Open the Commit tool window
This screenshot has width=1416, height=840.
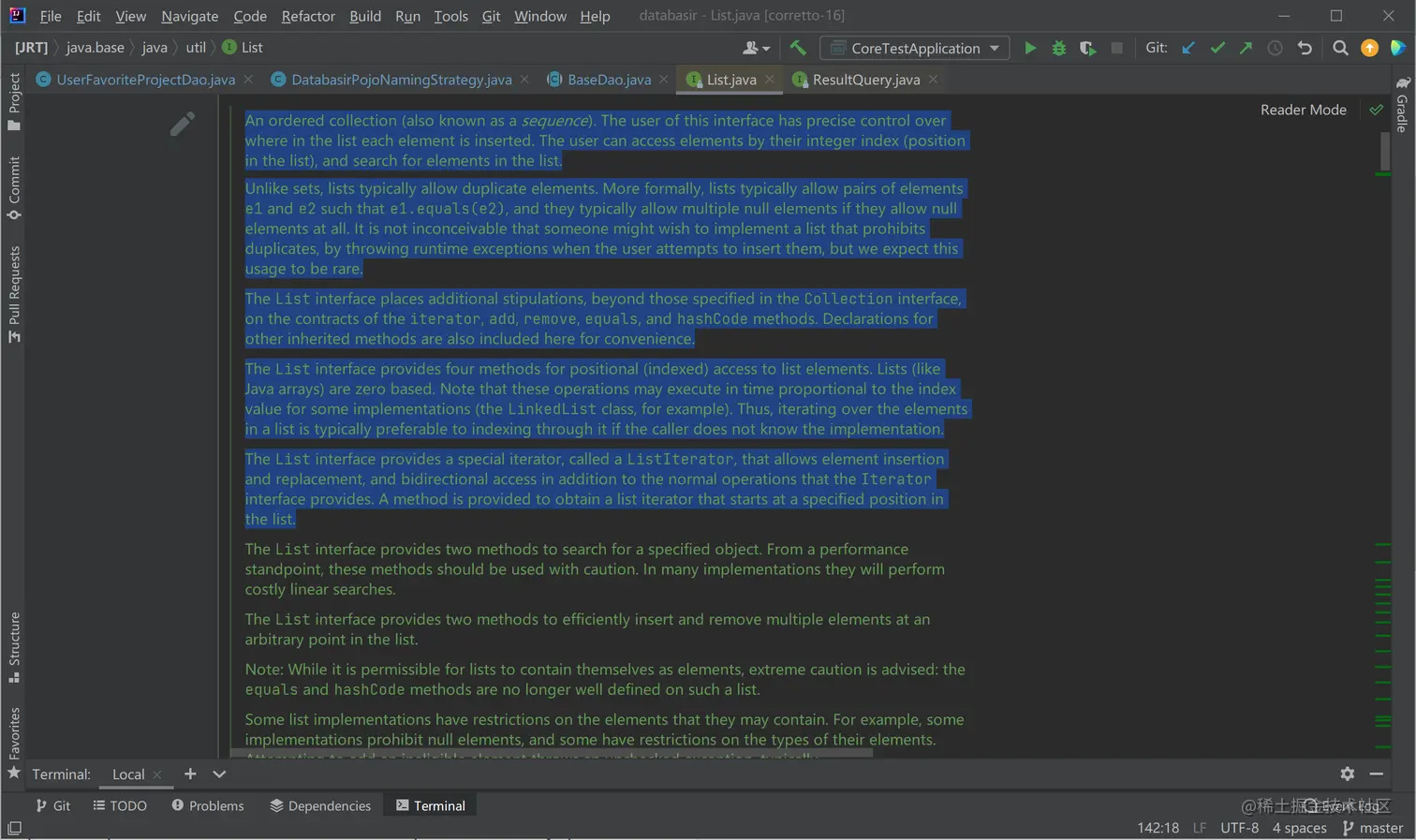coord(14,188)
